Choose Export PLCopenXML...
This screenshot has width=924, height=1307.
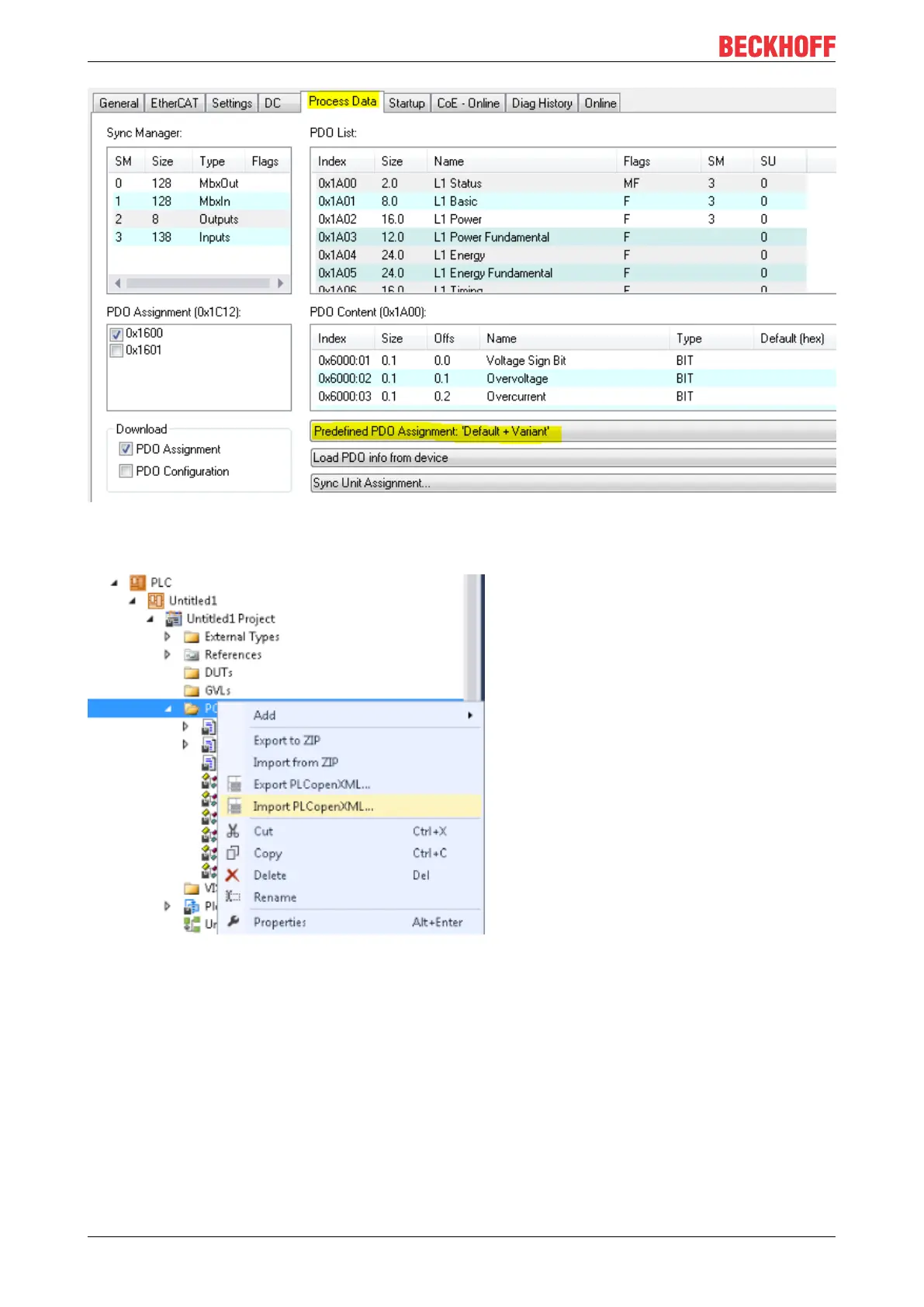351,785
